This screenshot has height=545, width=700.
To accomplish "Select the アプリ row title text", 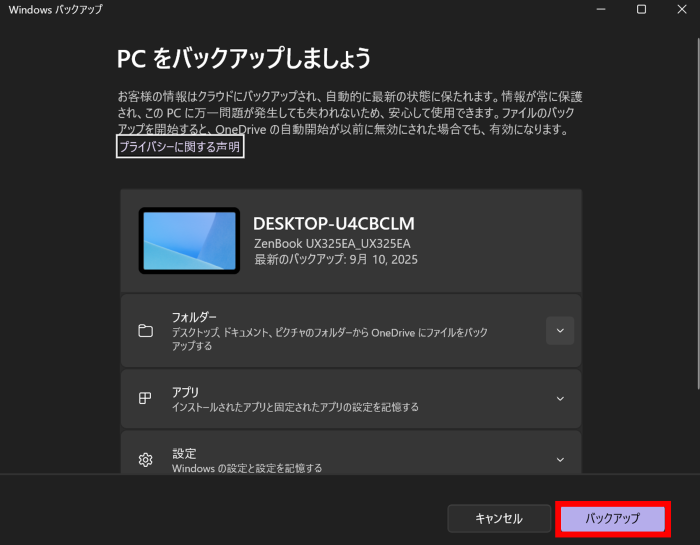I will point(186,392).
